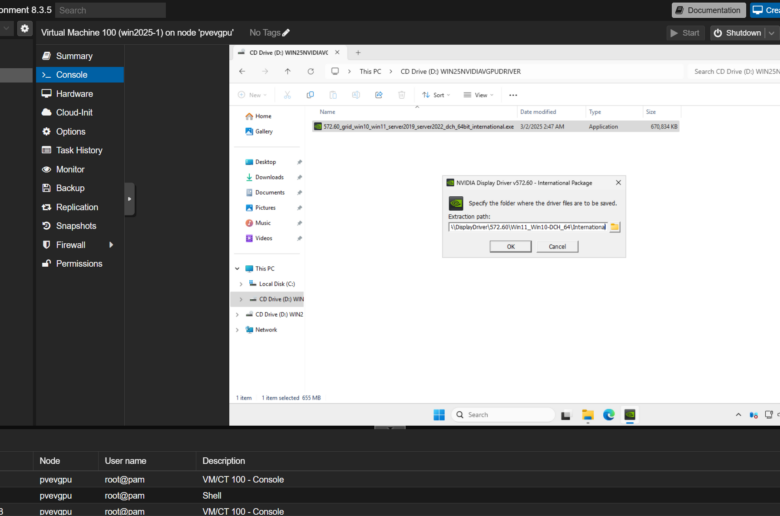The height and width of the screenshot is (516, 780).
Task: Open the Documents quick access folder
Action: coord(265,193)
